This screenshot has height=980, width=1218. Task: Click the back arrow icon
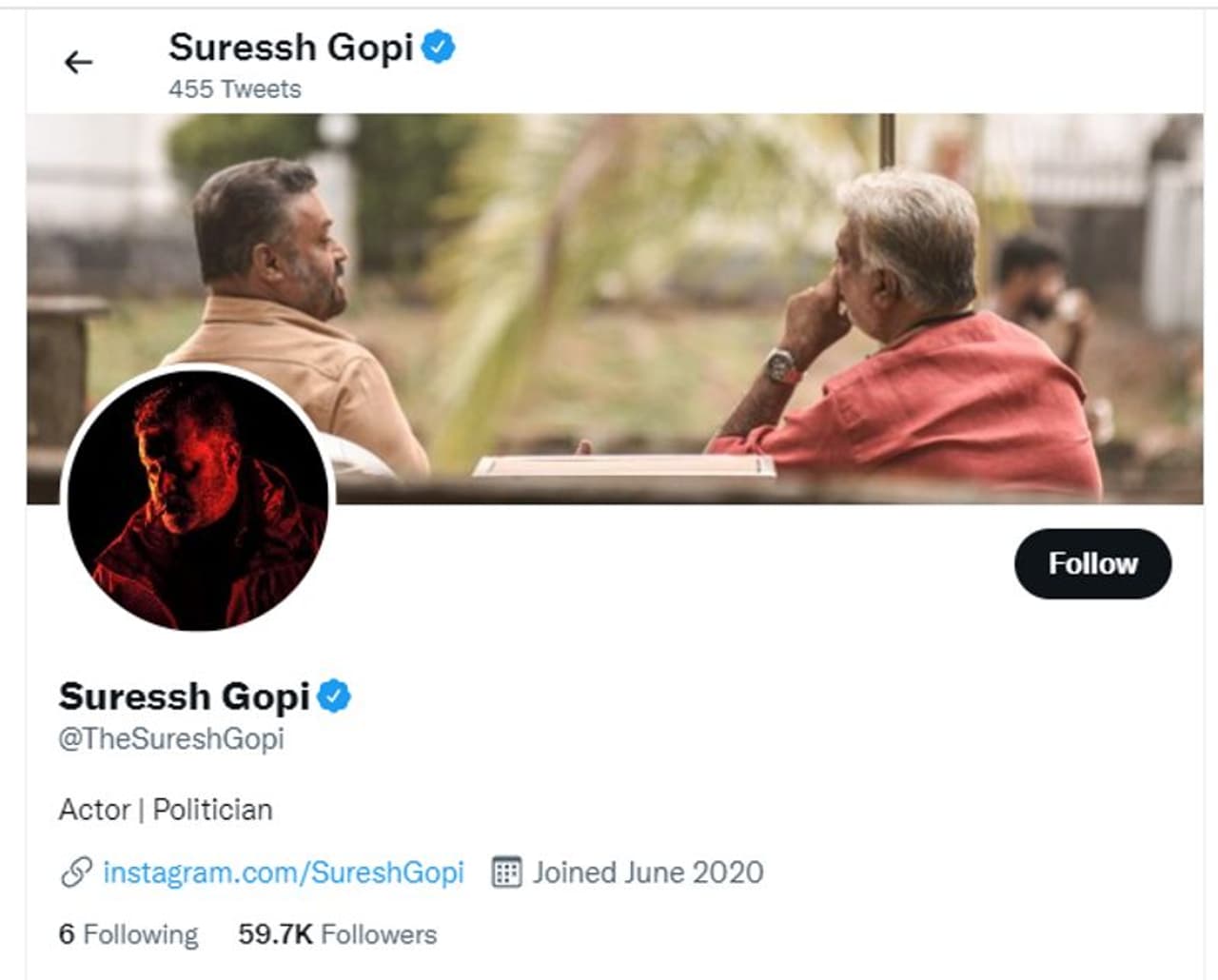pyautogui.click(x=78, y=63)
